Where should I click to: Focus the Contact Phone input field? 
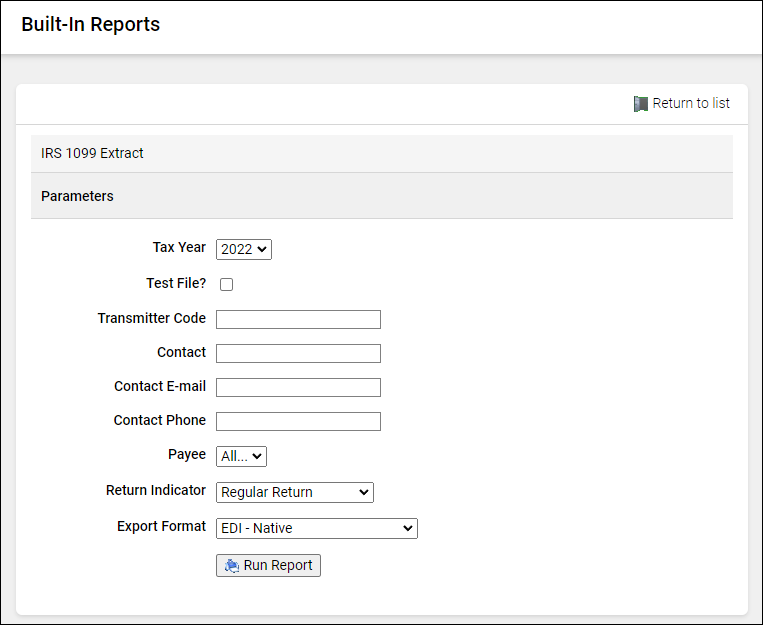point(298,421)
